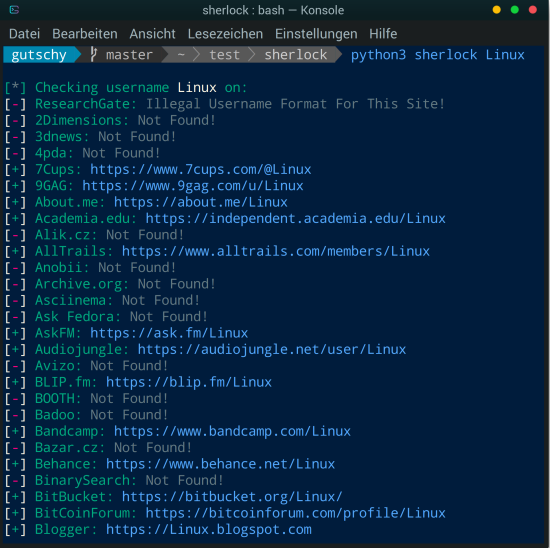Follow the bitbucket.org/Linux/ URL
The width and height of the screenshot is (550, 548).
coord(232,497)
